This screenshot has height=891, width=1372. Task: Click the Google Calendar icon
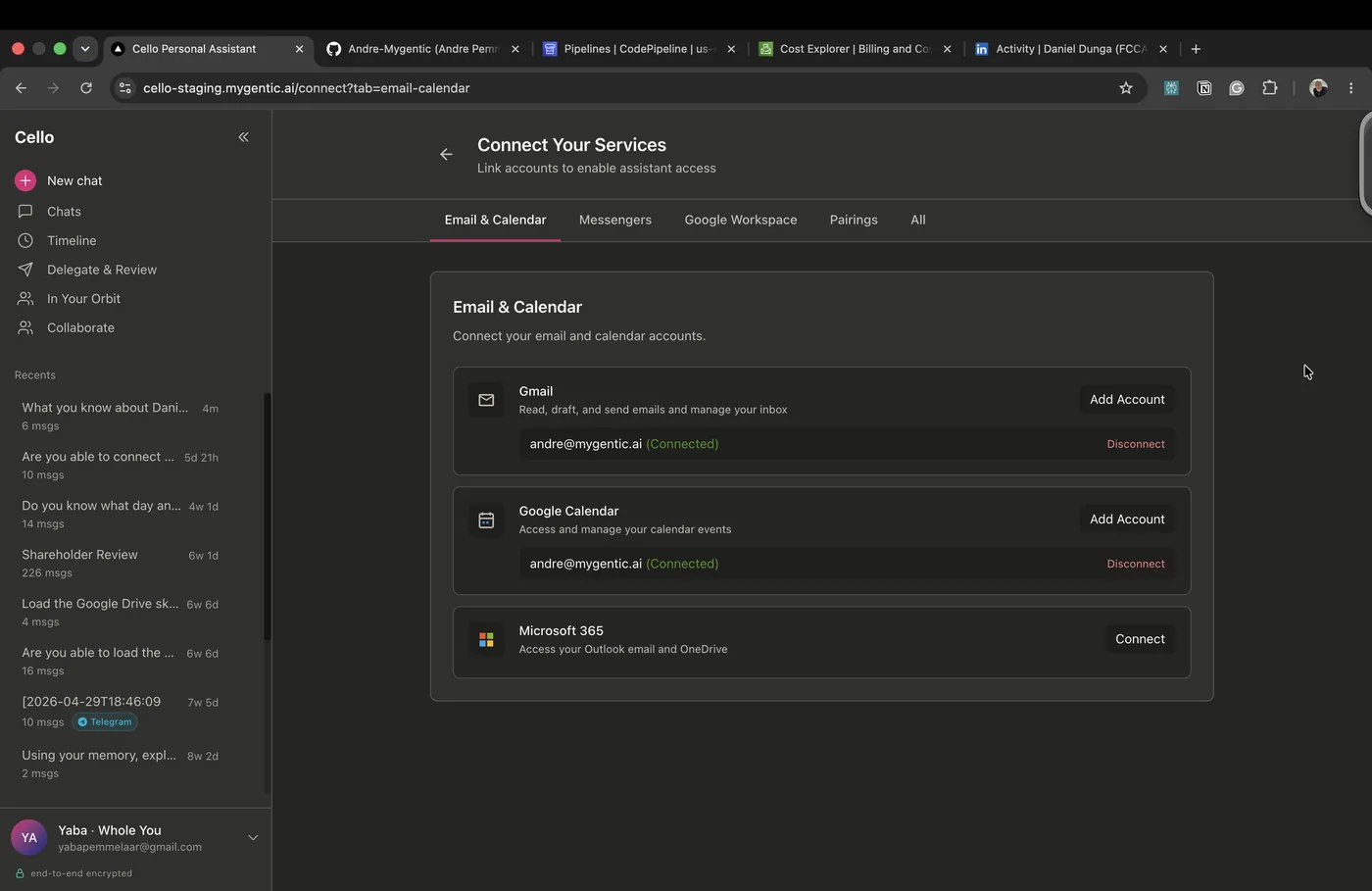(486, 520)
